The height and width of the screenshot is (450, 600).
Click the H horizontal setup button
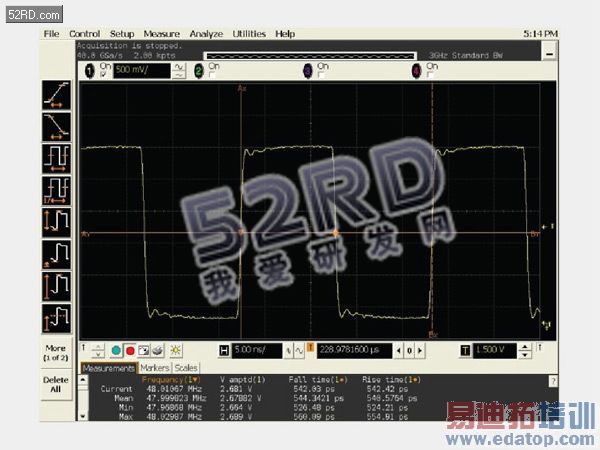(x=224, y=351)
